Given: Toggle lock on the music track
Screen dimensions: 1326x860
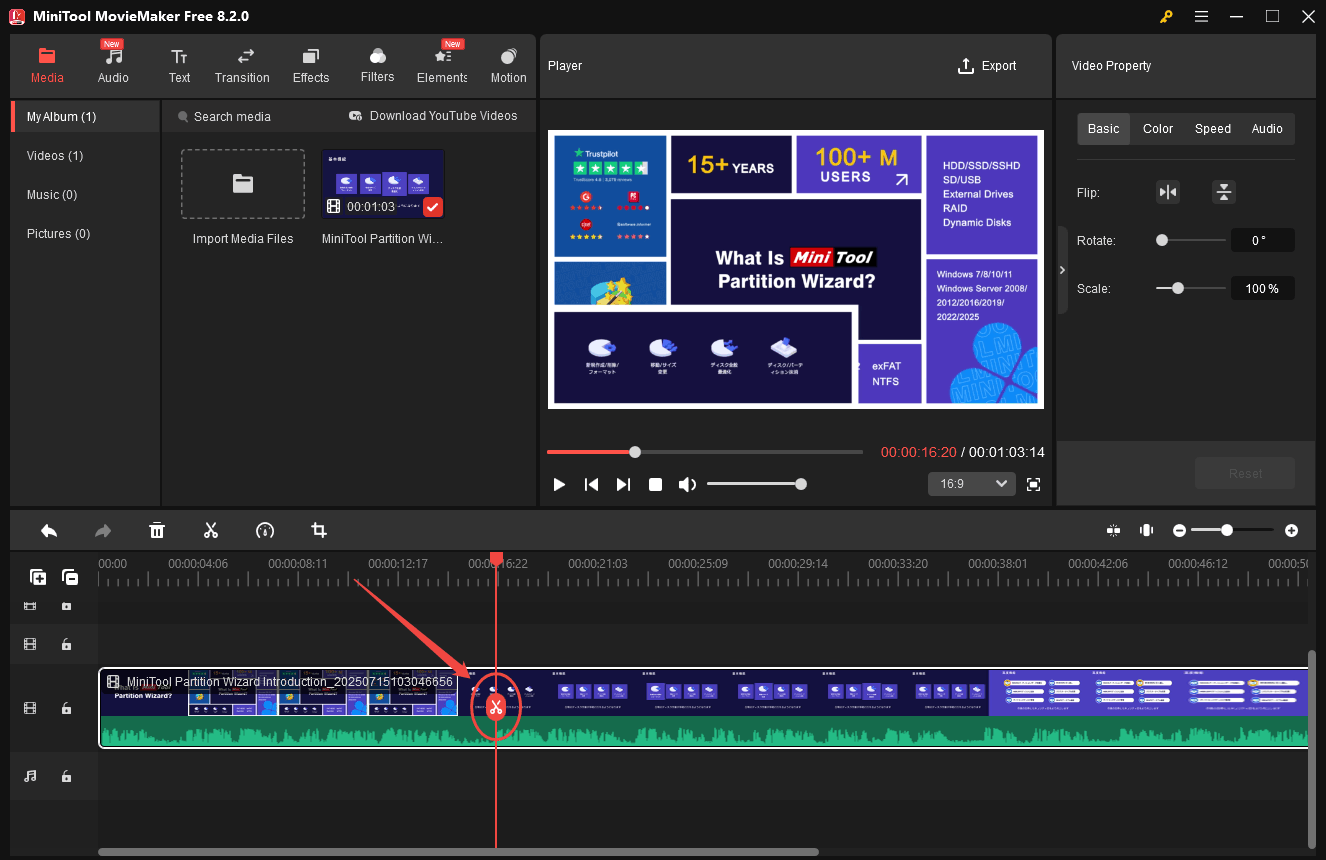Looking at the screenshot, I should coord(66,776).
